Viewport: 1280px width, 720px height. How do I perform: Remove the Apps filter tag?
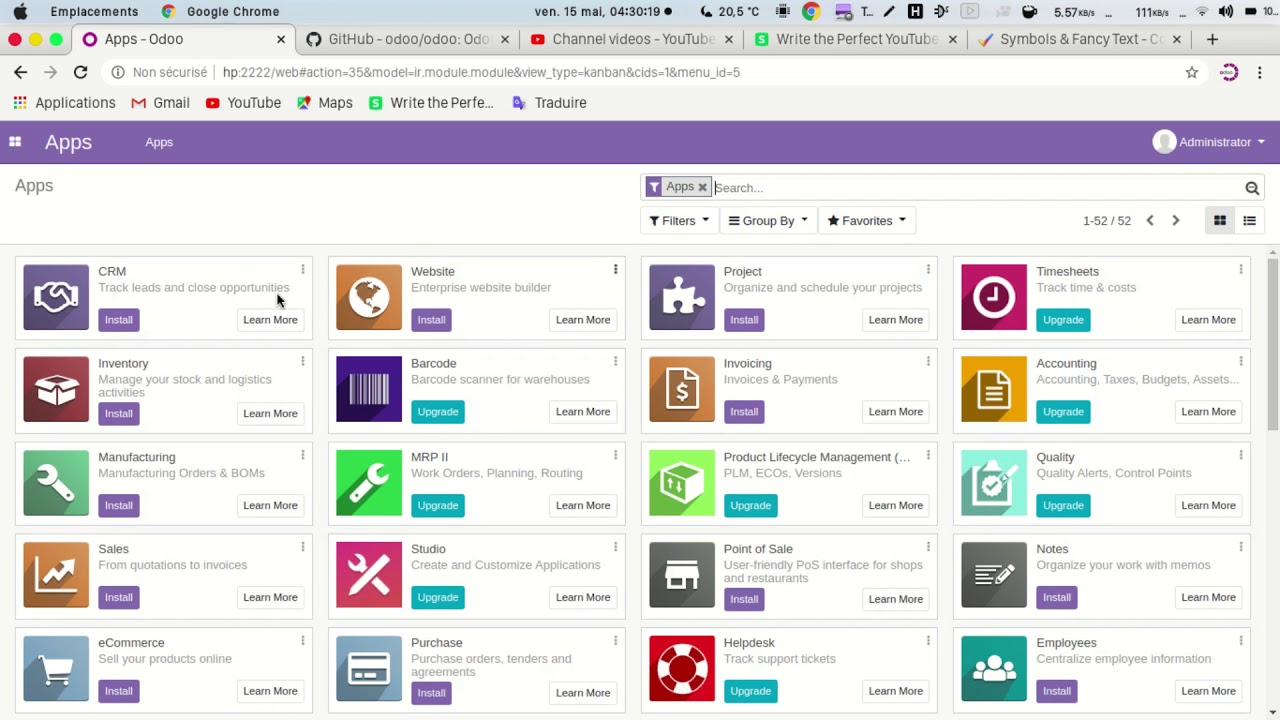703,187
